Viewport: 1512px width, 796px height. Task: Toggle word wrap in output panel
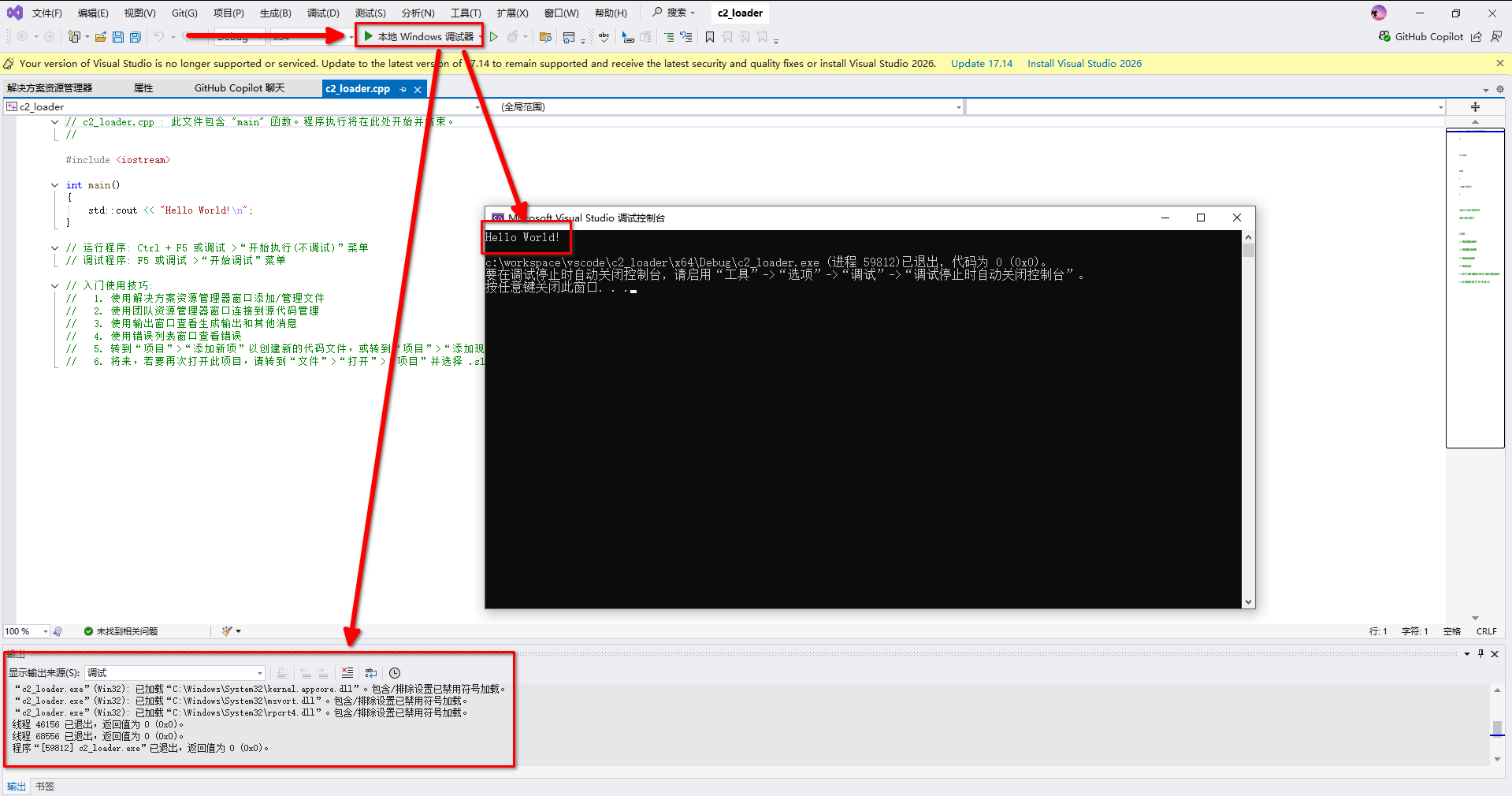coord(371,673)
